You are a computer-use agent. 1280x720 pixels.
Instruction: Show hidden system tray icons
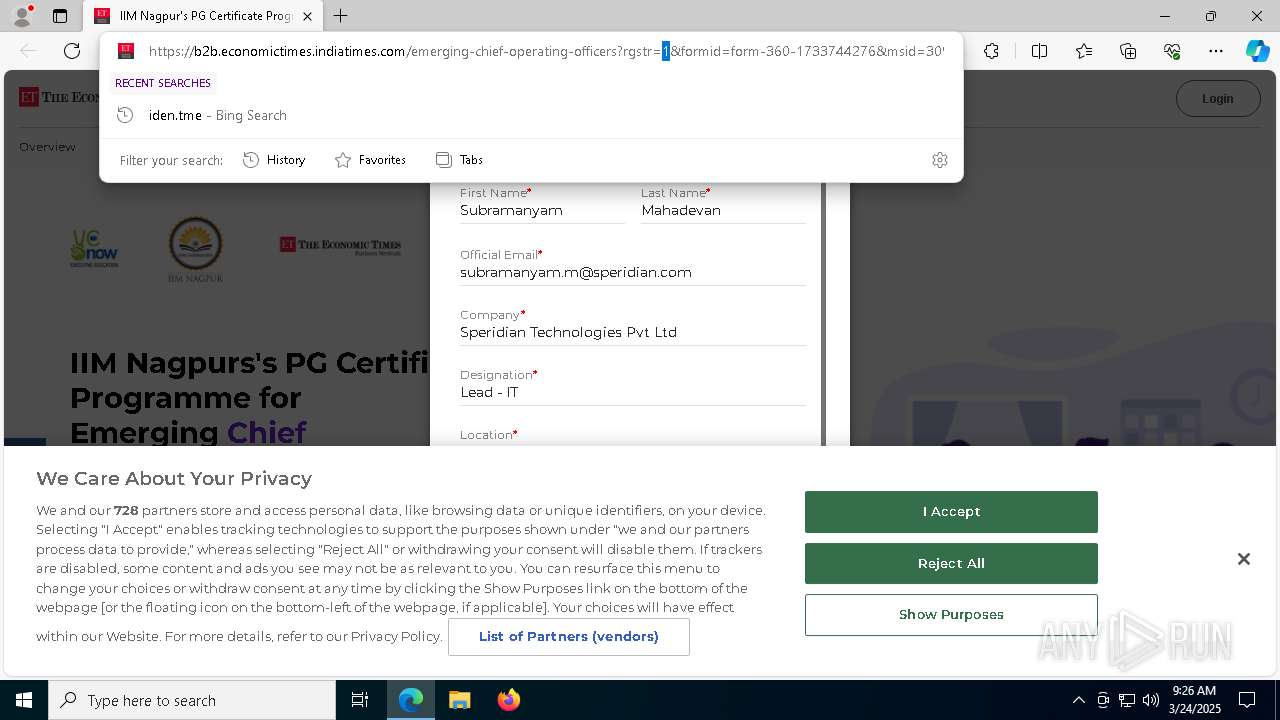pos(1078,700)
